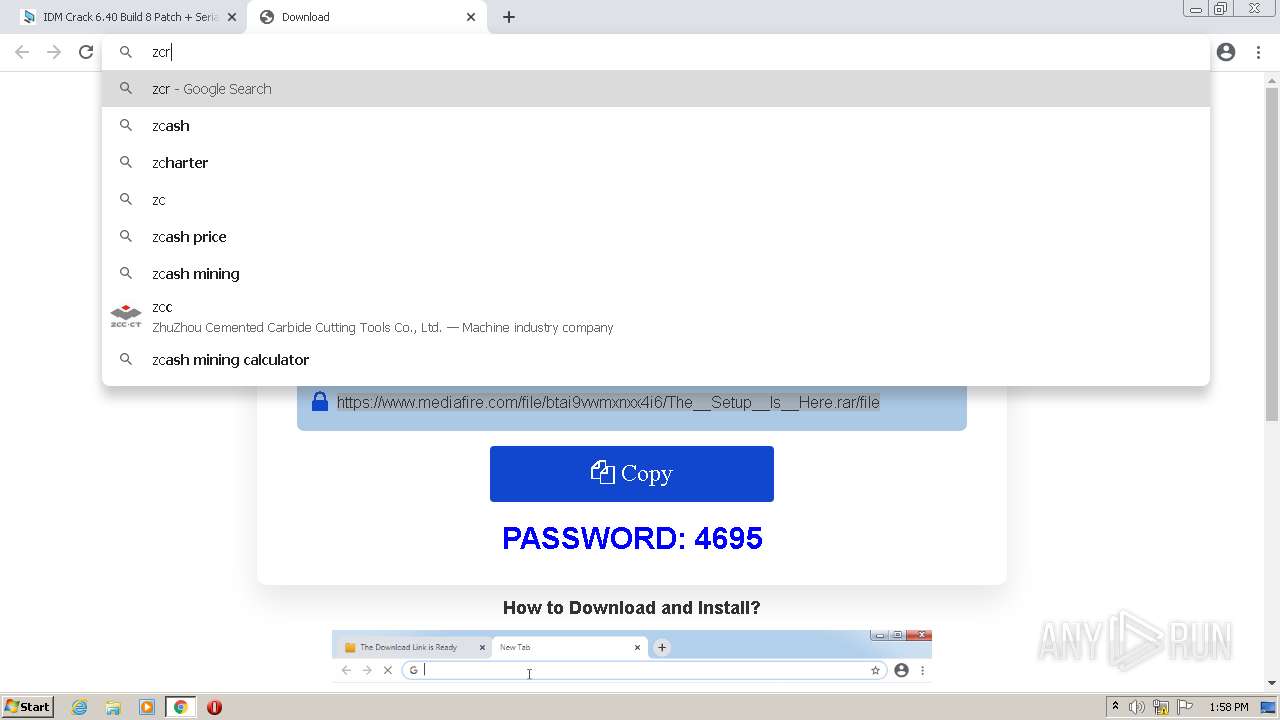Close the IDM Crack tab
This screenshot has width=1280, height=720.
pos(232,17)
